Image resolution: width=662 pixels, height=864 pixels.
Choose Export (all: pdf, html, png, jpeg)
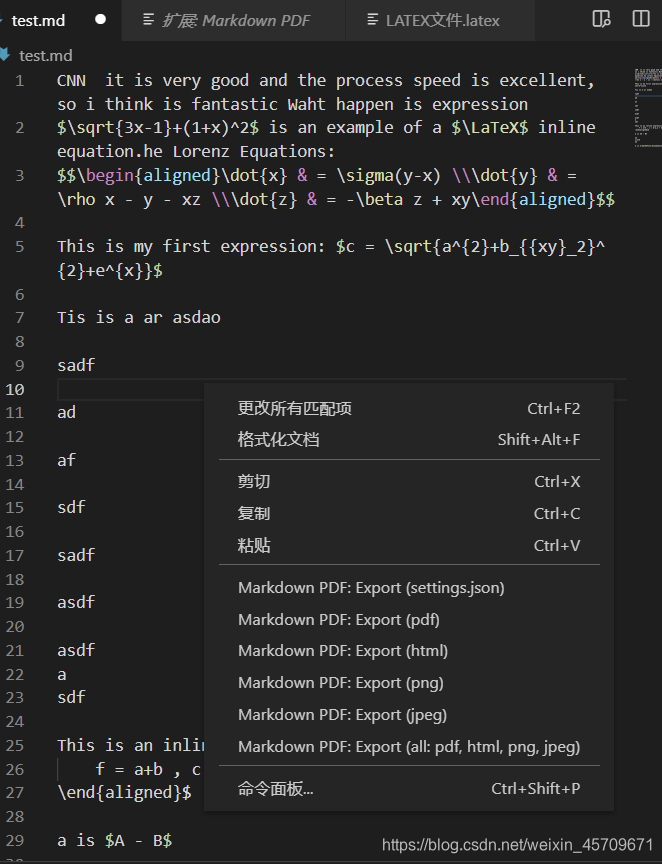(408, 747)
